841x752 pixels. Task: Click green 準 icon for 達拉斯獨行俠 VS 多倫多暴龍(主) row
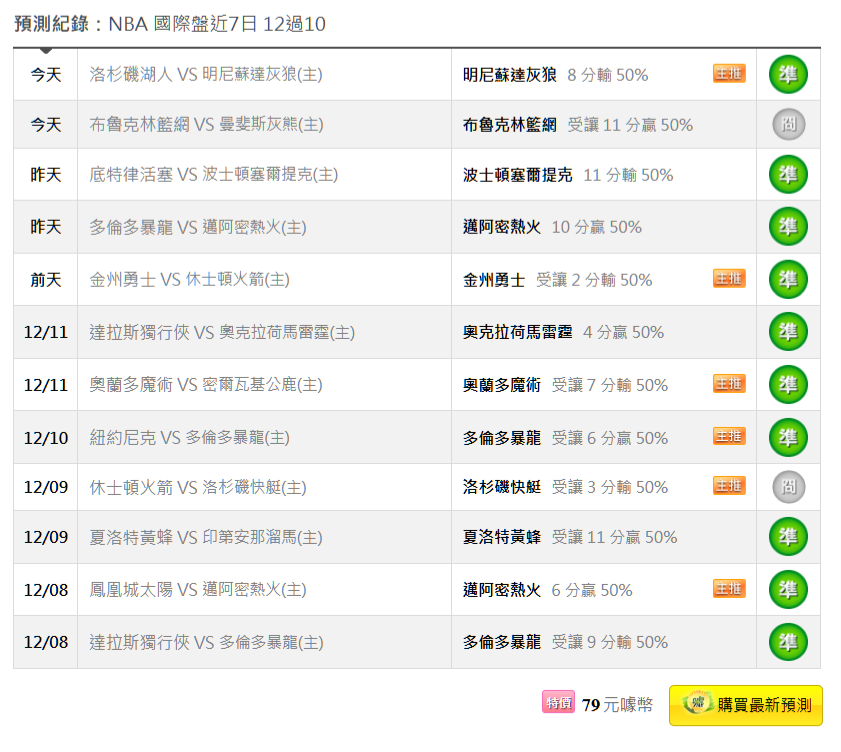[x=788, y=642]
